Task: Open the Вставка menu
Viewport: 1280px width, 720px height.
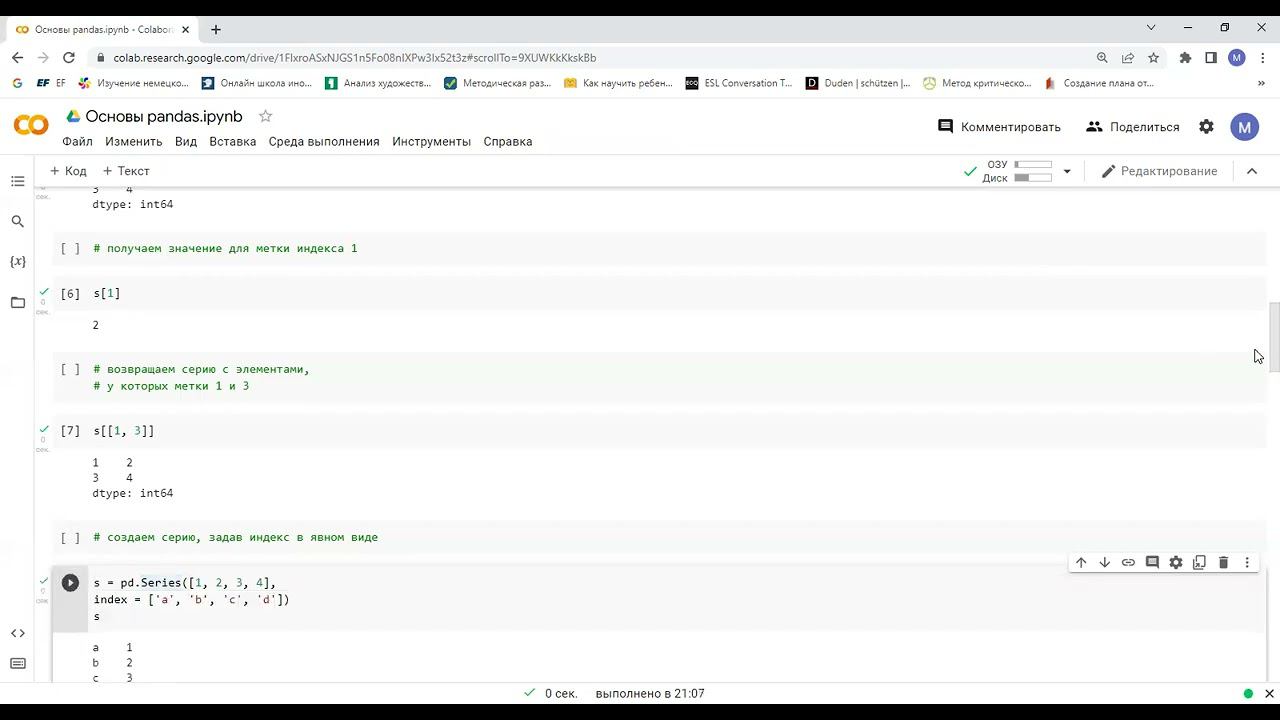Action: pyautogui.click(x=233, y=141)
